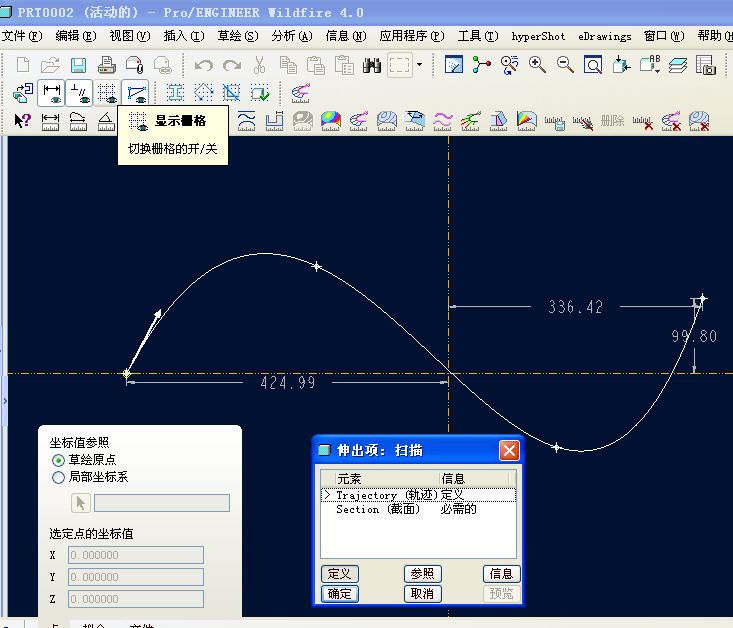Open the draft analysis icon
This screenshot has width=733, height=628.
tap(498, 121)
